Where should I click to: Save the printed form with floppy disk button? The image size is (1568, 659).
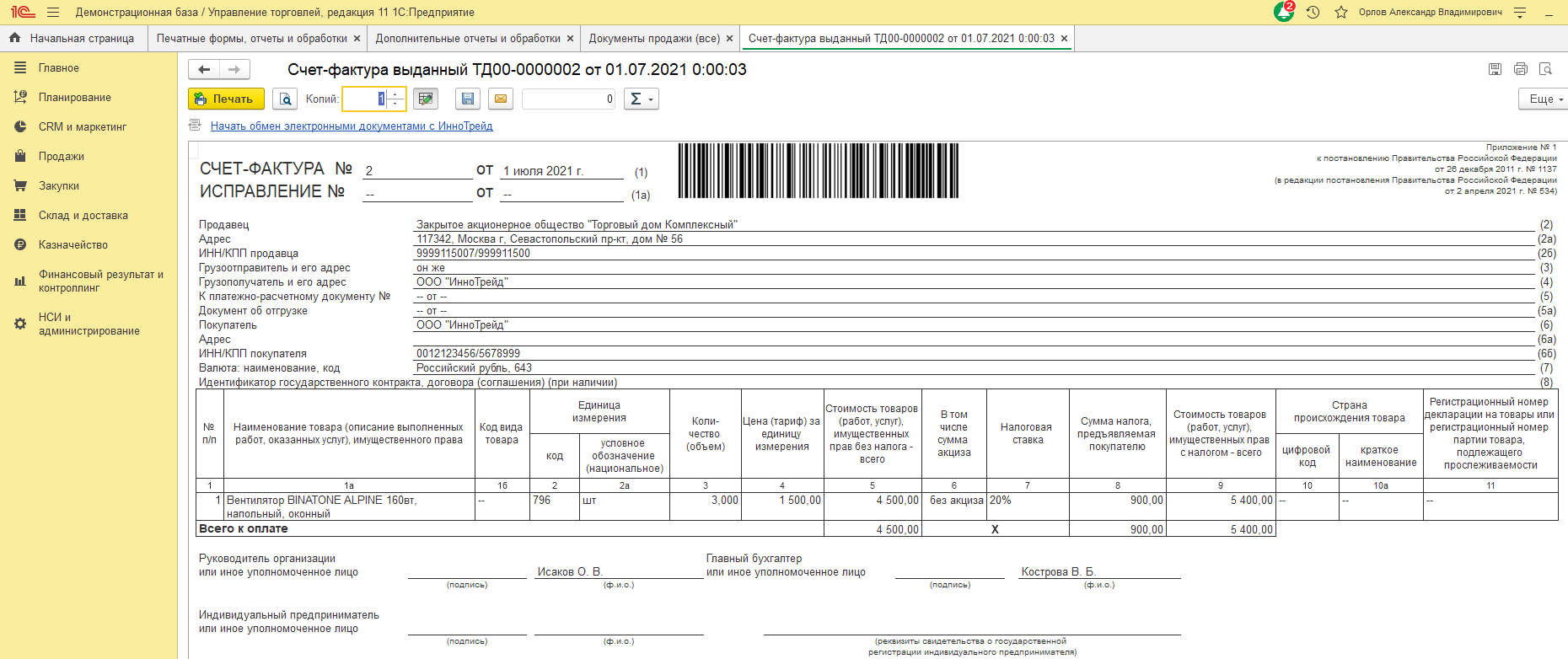[468, 99]
